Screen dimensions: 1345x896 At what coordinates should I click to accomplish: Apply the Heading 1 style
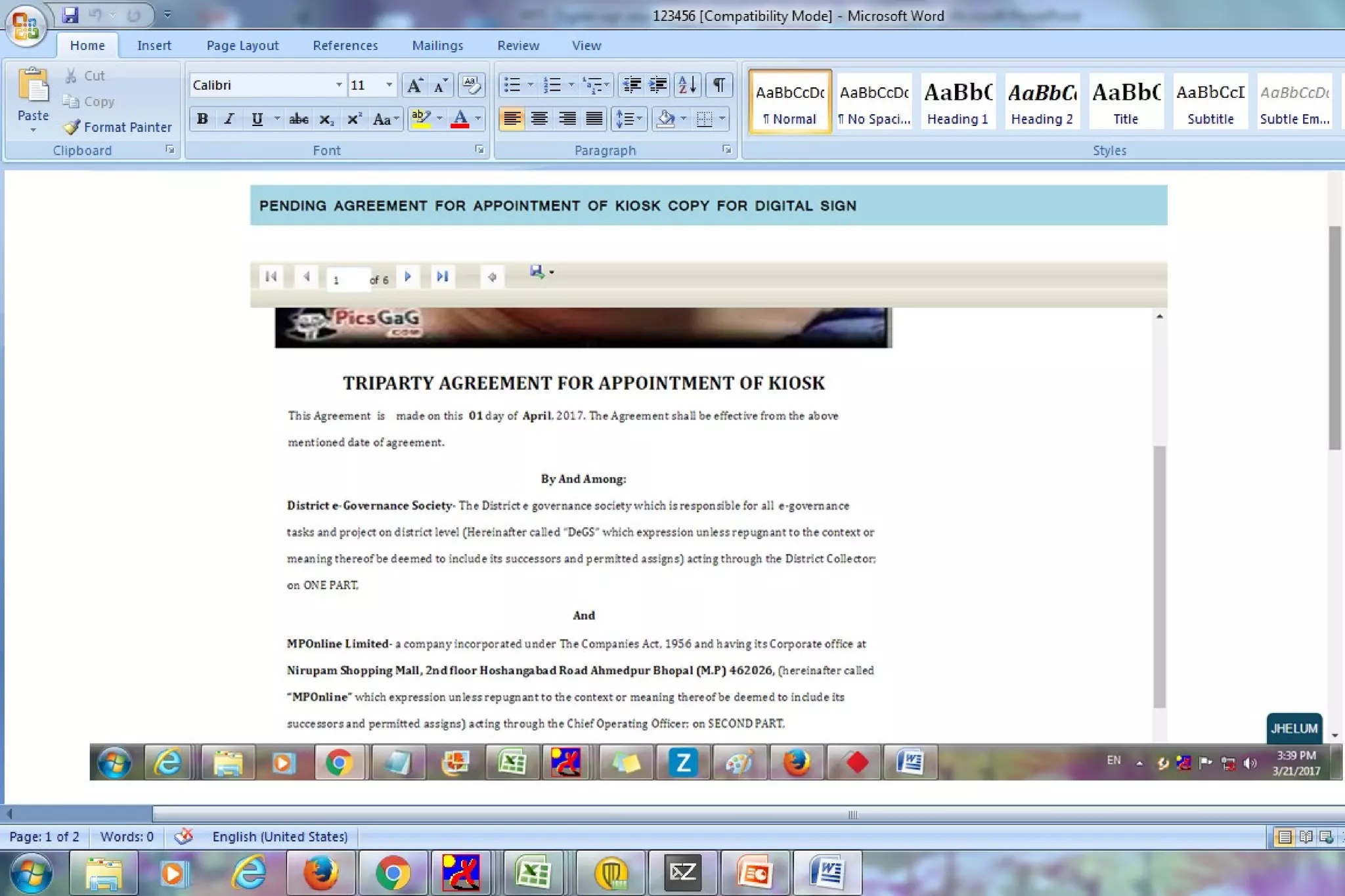(958, 102)
